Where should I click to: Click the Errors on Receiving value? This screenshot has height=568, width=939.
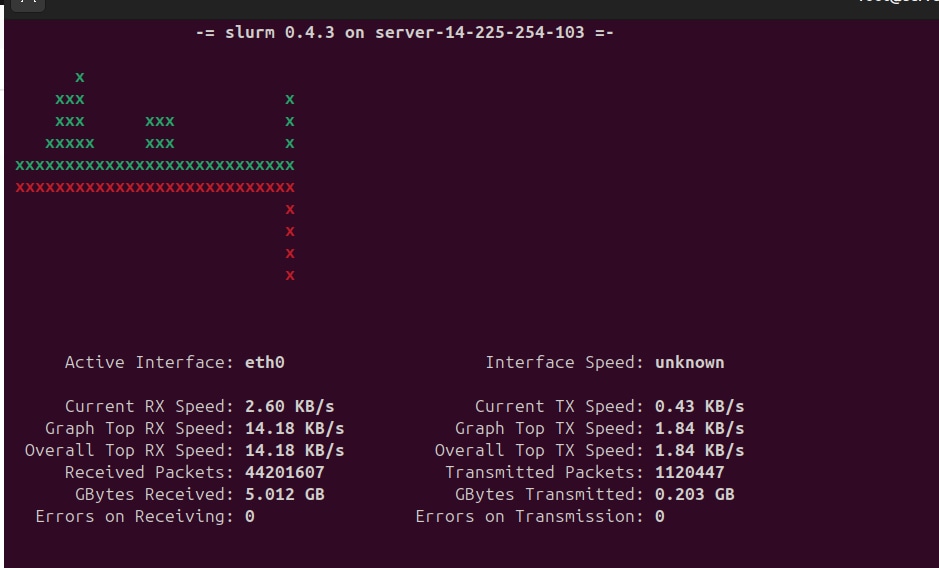coord(250,516)
